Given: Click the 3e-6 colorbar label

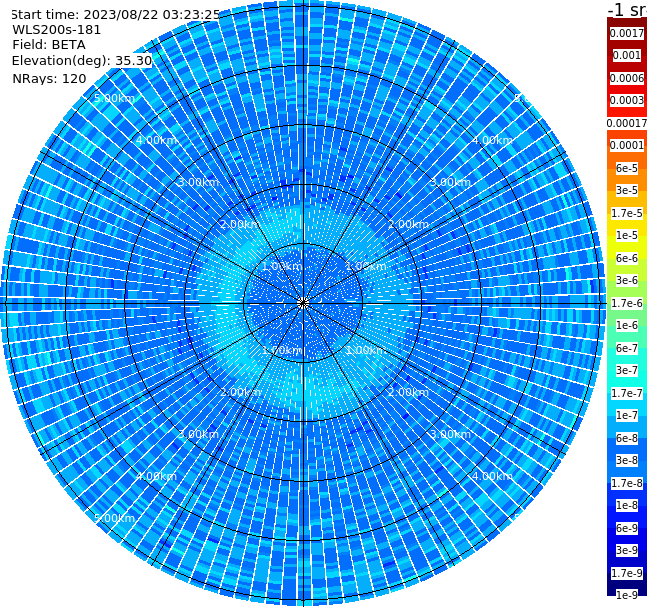Looking at the screenshot, I should (627, 280).
